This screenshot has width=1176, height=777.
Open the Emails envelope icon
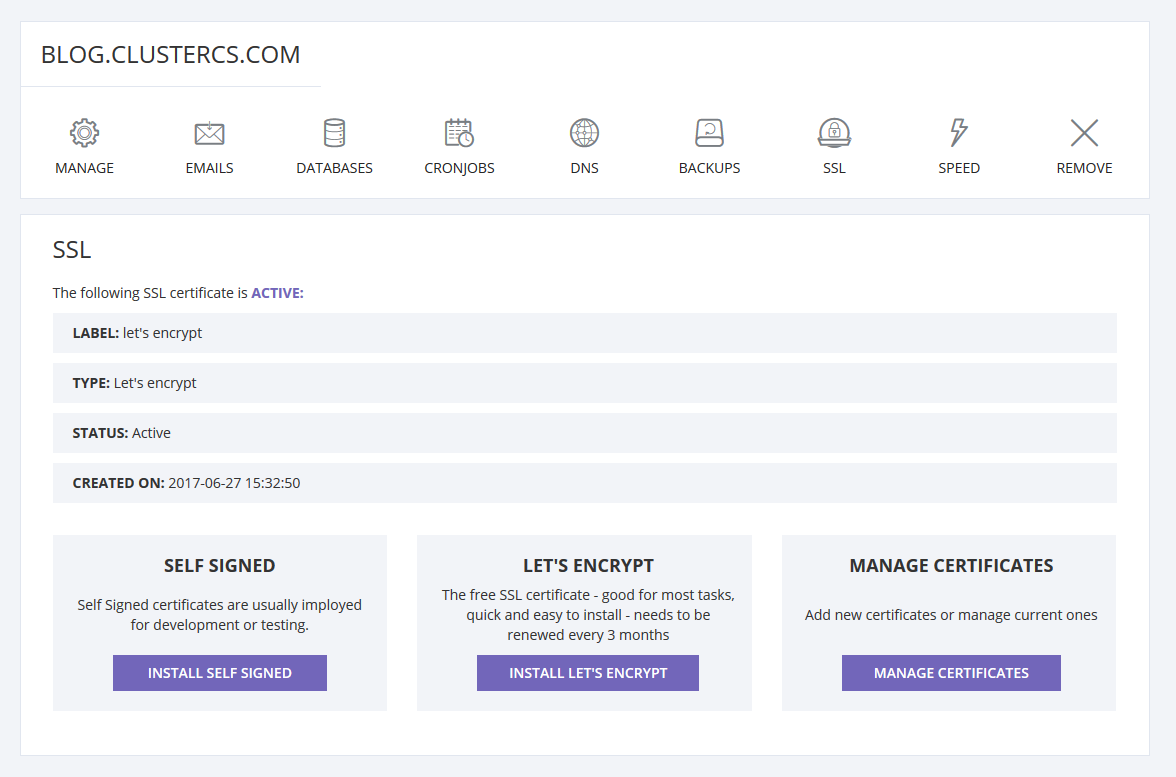pos(209,133)
